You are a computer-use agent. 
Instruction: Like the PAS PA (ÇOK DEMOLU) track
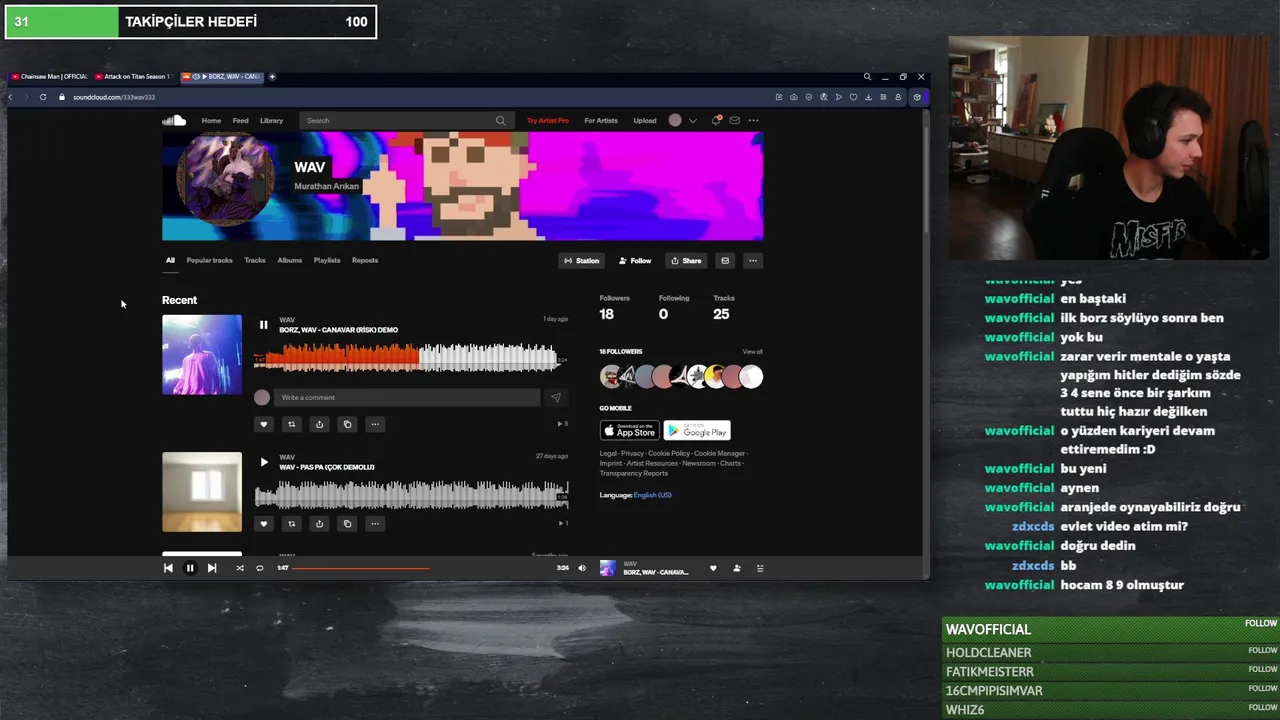[264, 523]
